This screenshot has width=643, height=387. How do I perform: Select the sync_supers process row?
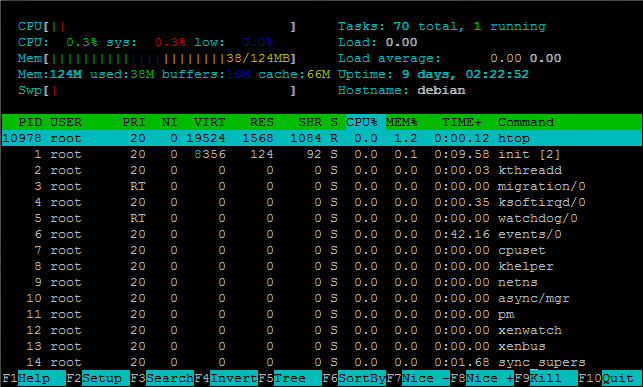(x=322, y=362)
